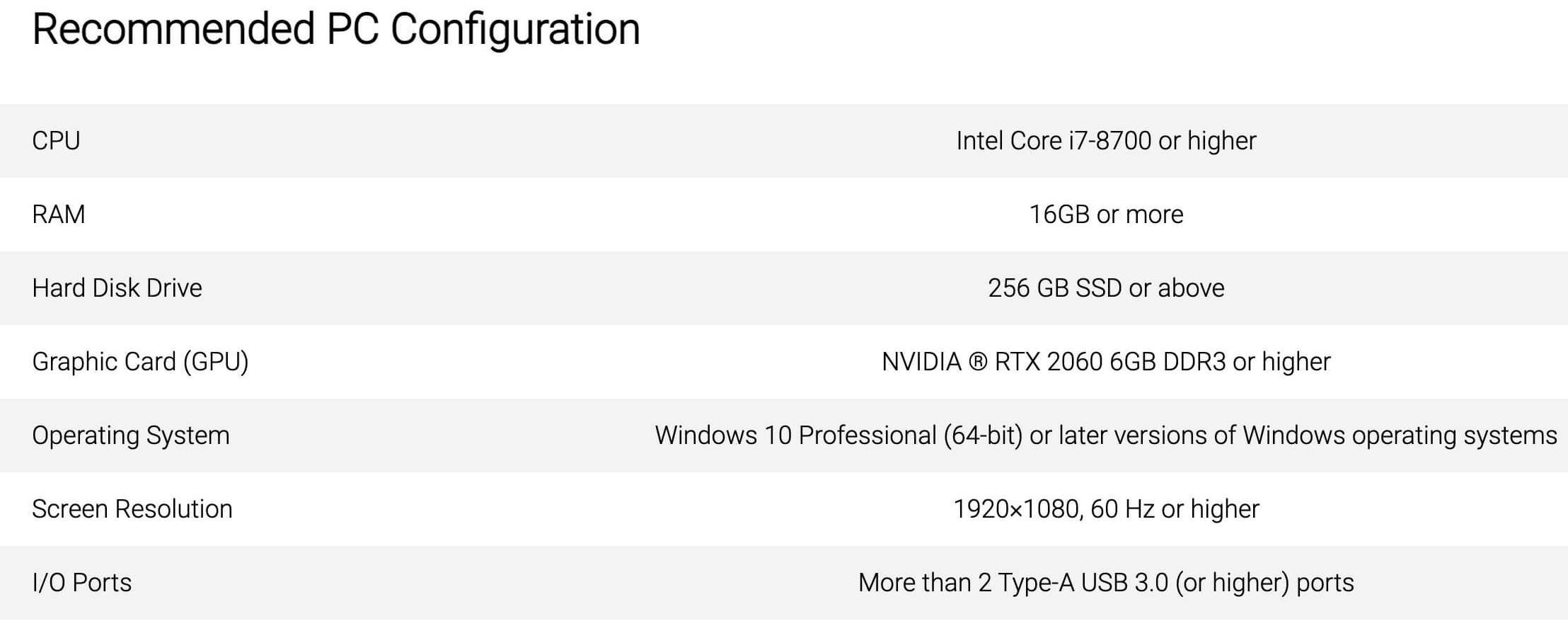Click the 1920×1080, 60 Hz or higher value

[x=1106, y=509]
